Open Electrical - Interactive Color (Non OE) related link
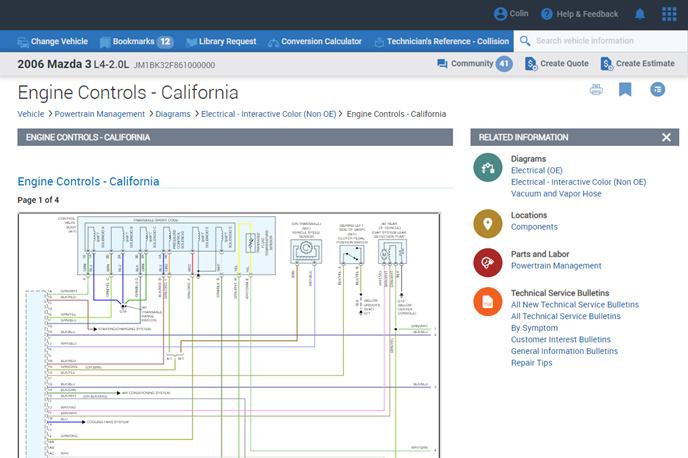 tap(578, 182)
